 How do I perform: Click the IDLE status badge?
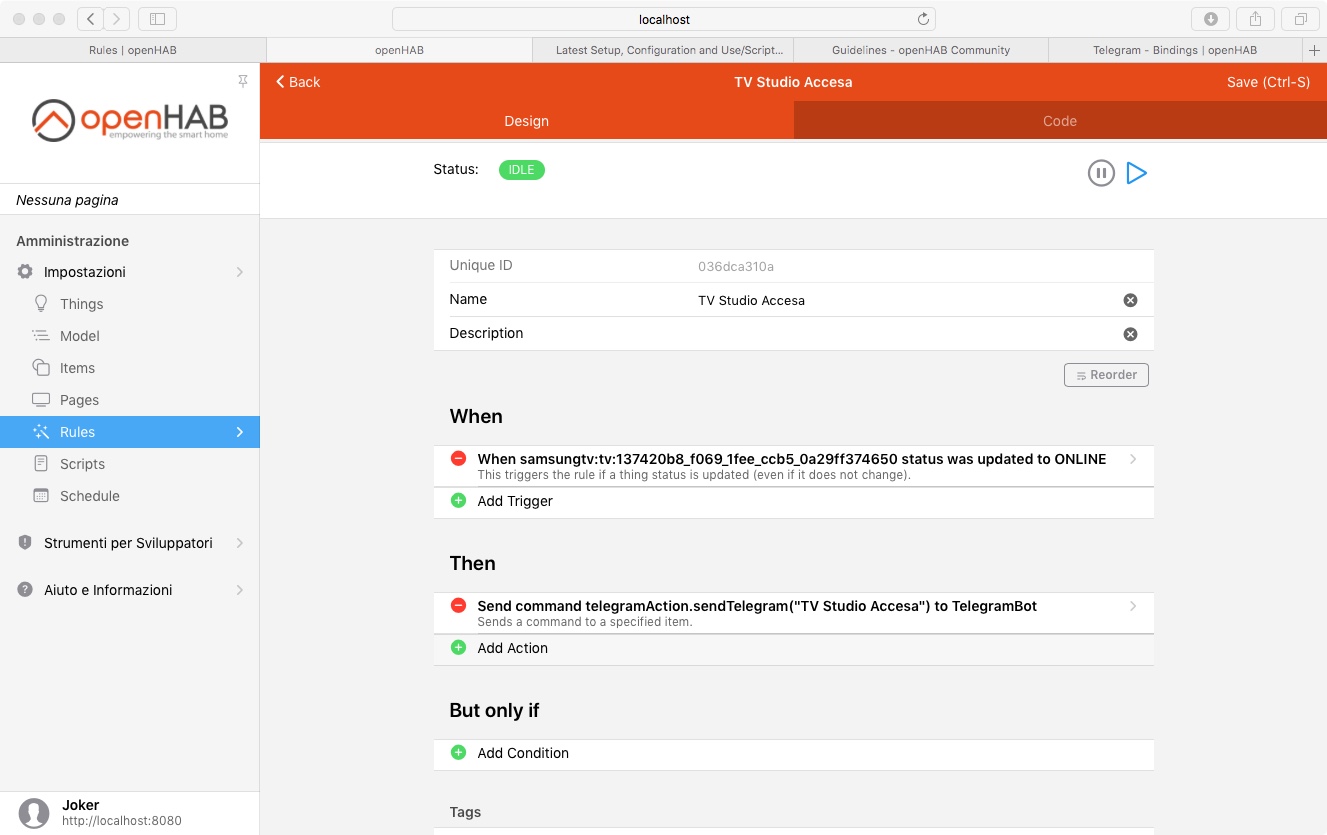(522, 169)
